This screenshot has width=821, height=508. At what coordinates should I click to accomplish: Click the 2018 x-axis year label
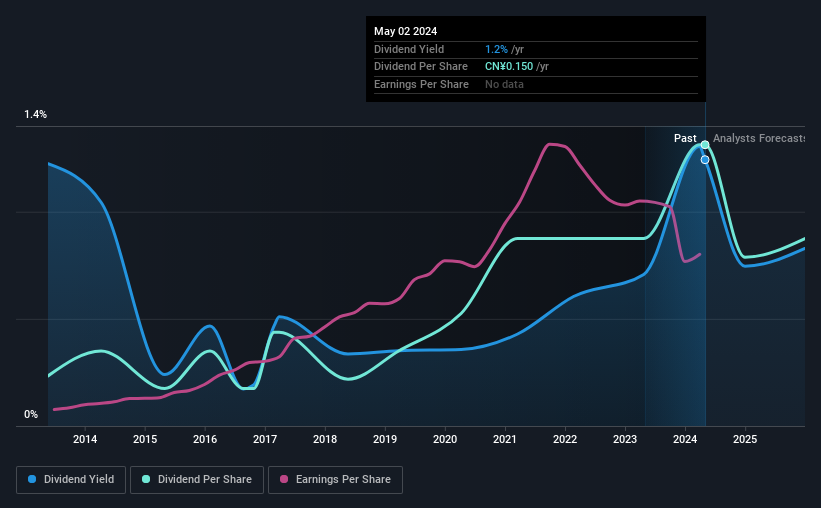[325, 439]
